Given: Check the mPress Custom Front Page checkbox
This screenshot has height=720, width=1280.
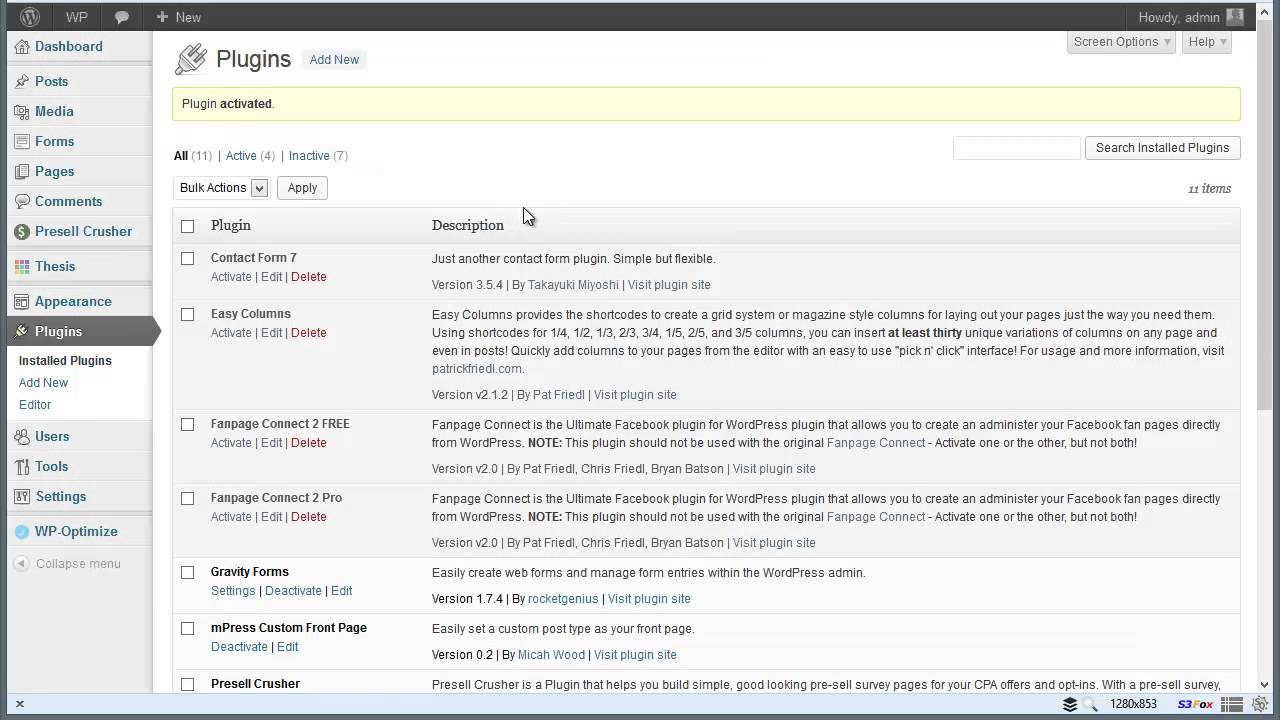Looking at the screenshot, I should click(187, 628).
